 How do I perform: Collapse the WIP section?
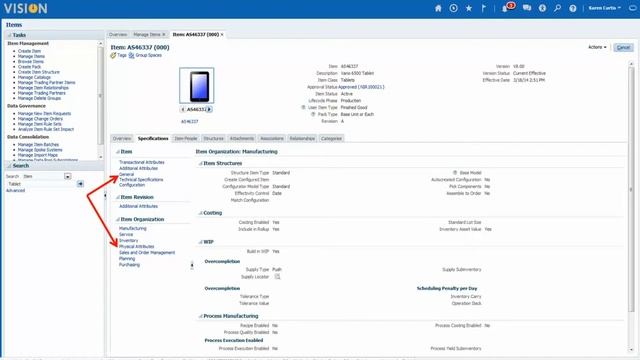200,242
